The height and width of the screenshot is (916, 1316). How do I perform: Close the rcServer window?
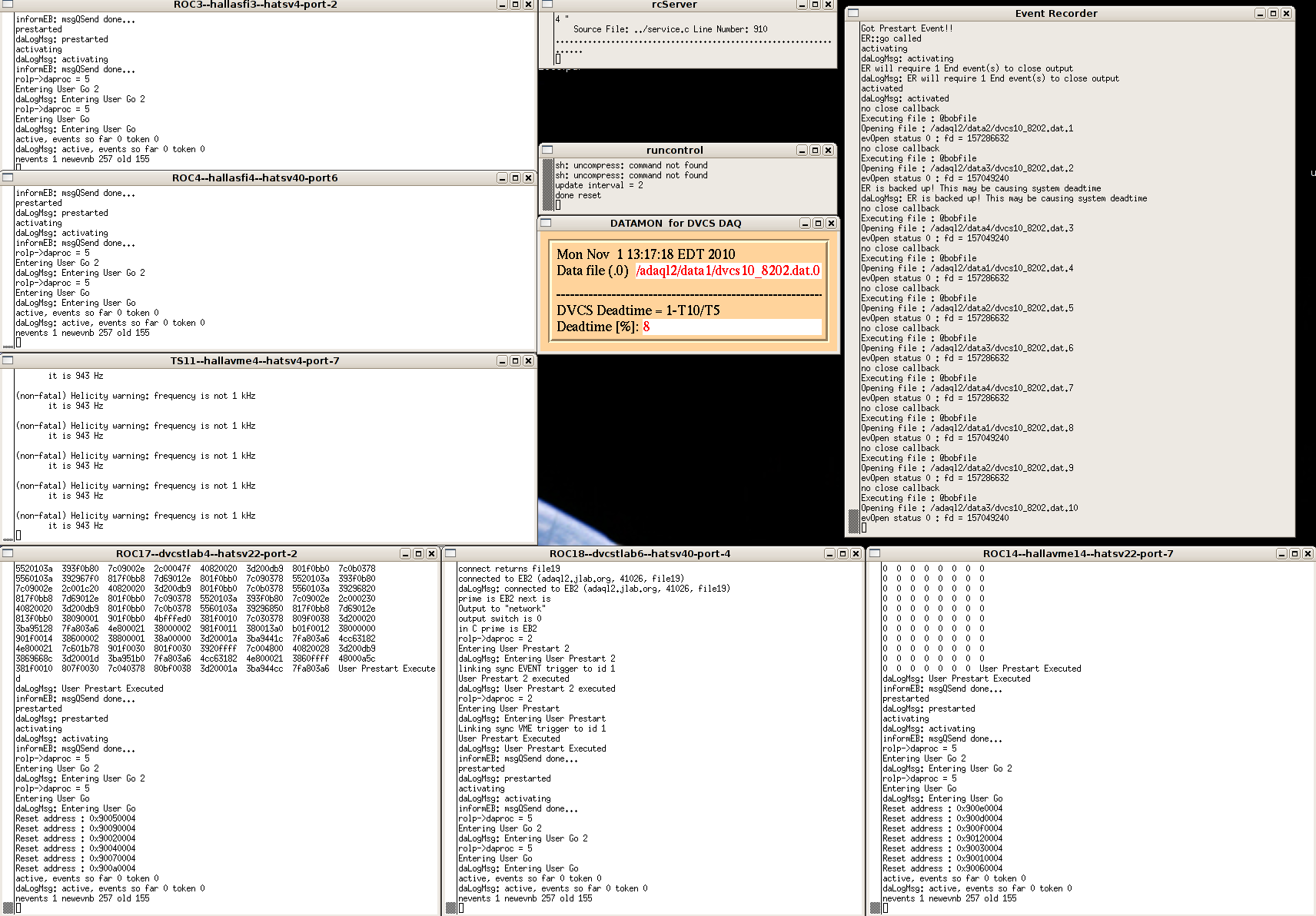828,5
